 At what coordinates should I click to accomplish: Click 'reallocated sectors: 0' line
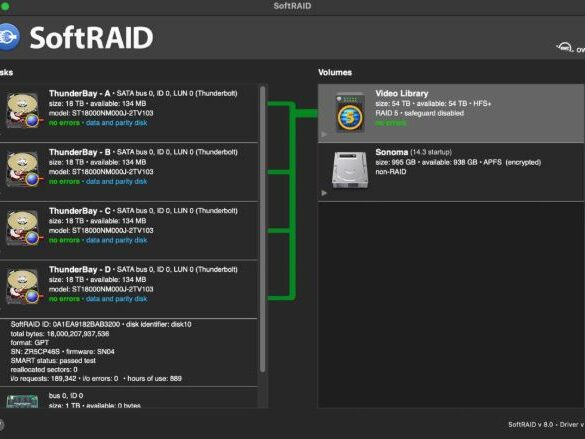coord(44,370)
